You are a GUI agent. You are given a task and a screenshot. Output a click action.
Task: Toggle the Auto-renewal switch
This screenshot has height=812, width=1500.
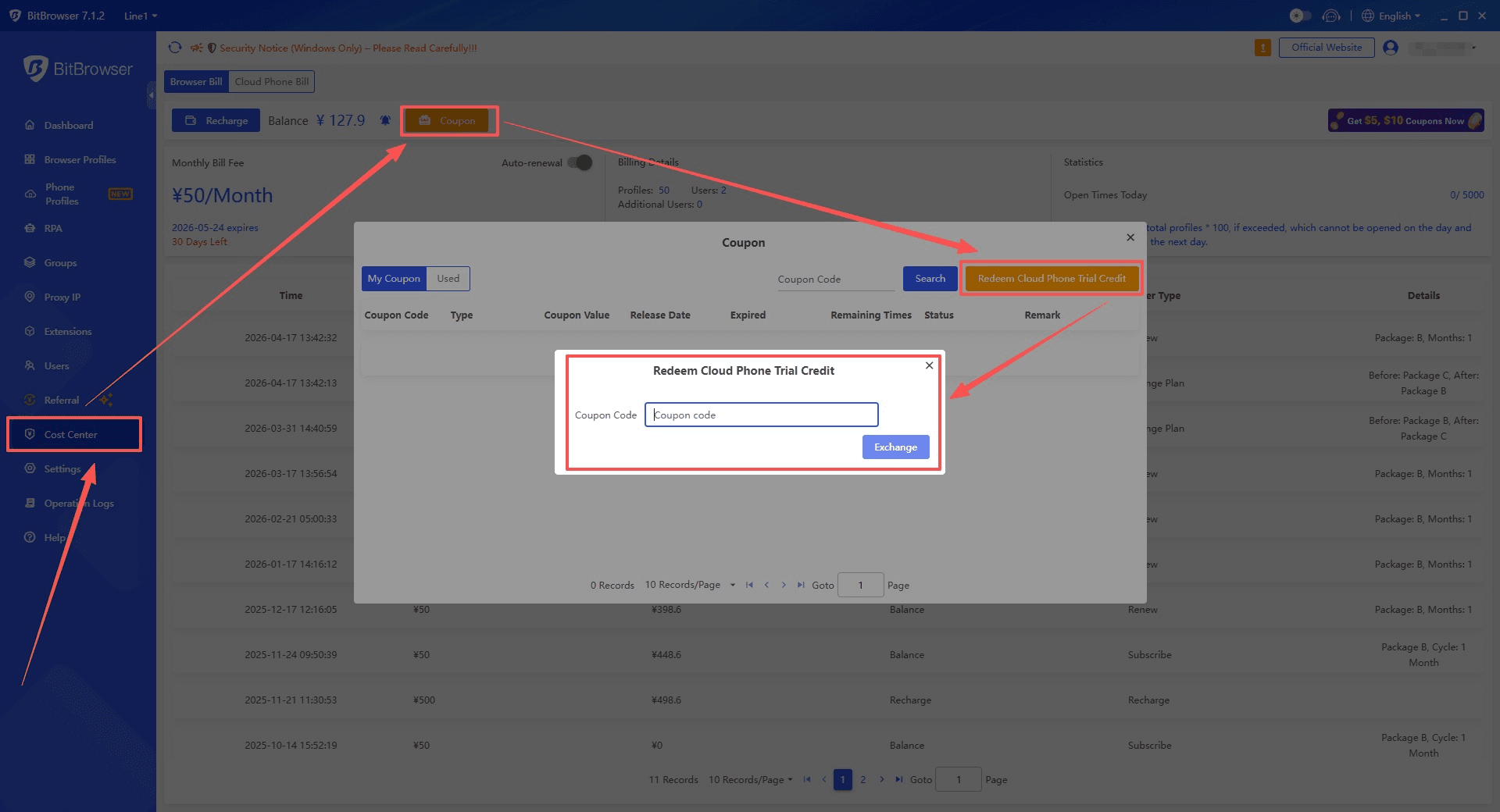click(x=580, y=162)
